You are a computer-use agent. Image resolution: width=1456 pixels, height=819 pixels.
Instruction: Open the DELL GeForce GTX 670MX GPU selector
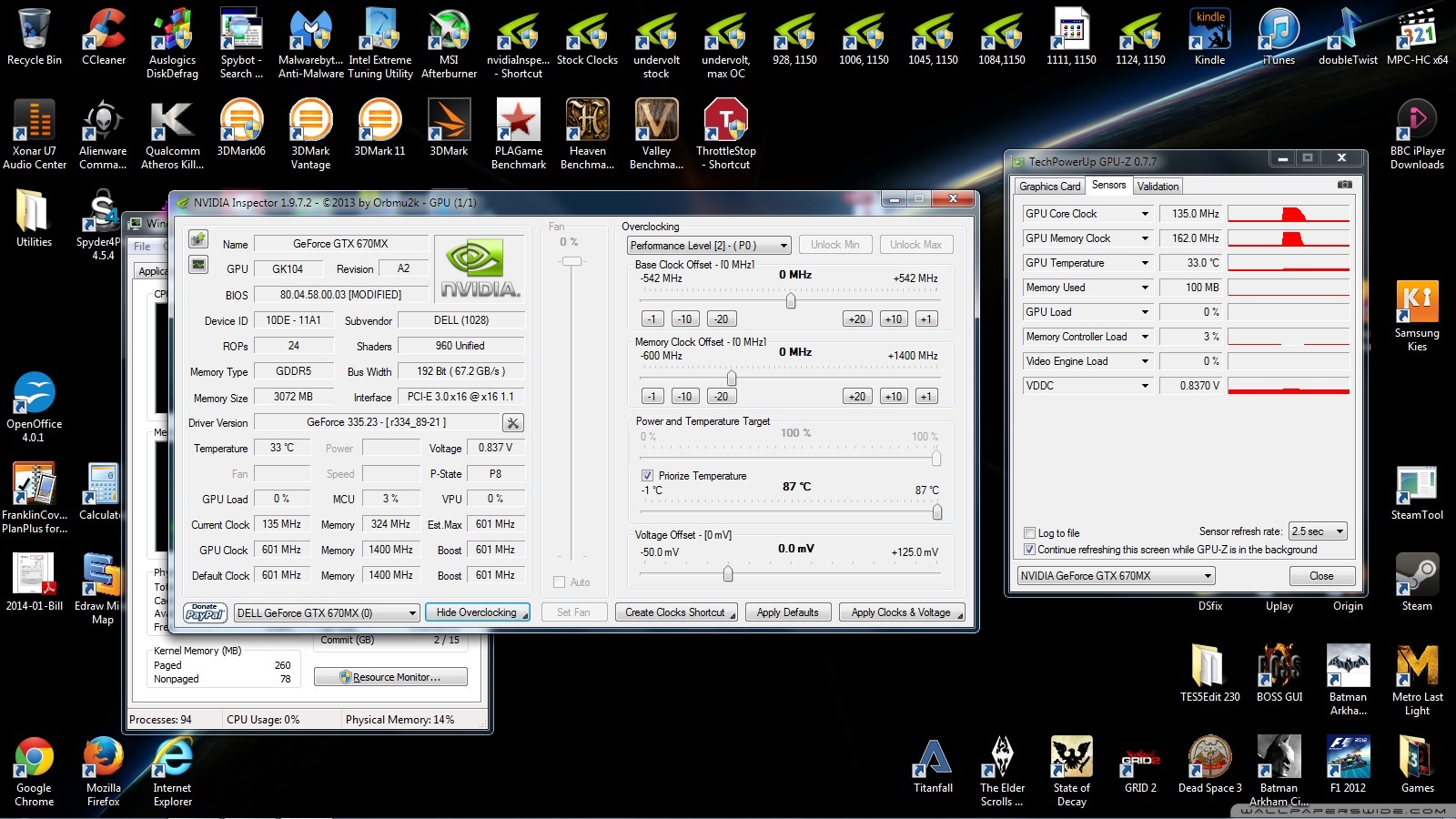click(x=327, y=612)
